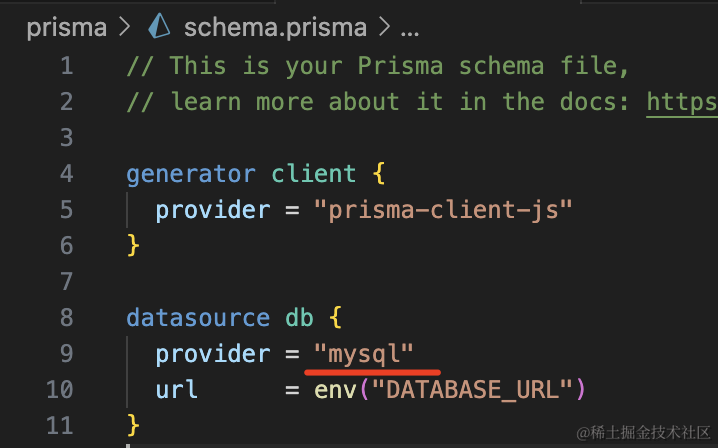The width and height of the screenshot is (718, 448).
Task: Click the db identifier on line 8
Action: tap(299, 318)
